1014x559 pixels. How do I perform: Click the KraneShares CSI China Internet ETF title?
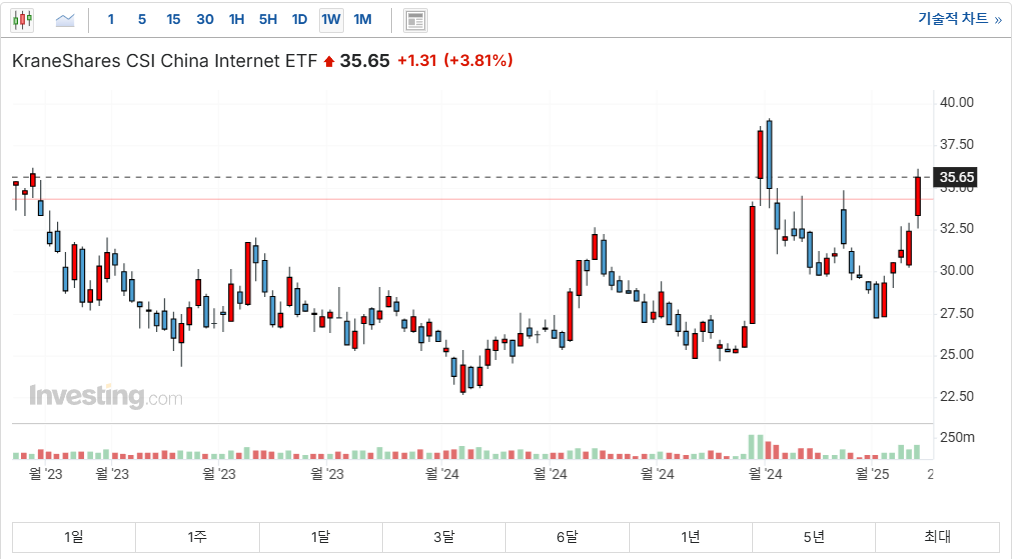click(164, 61)
